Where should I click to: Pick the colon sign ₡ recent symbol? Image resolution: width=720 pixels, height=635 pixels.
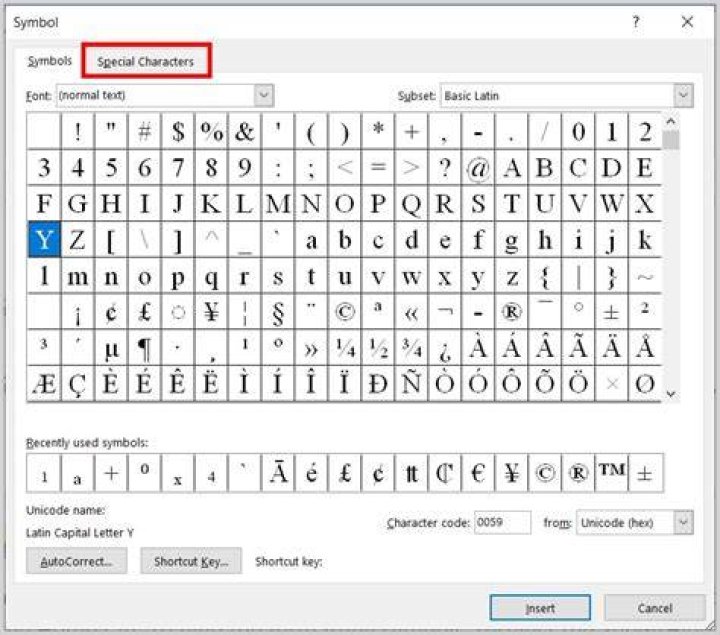click(444, 473)
